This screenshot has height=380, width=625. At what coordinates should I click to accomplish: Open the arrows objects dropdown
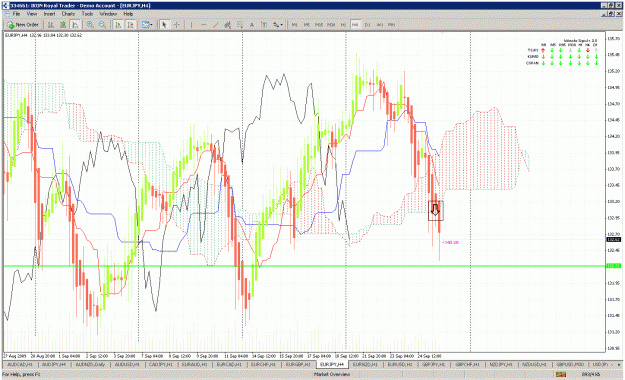pyautogui.click(x=278, y=25)
